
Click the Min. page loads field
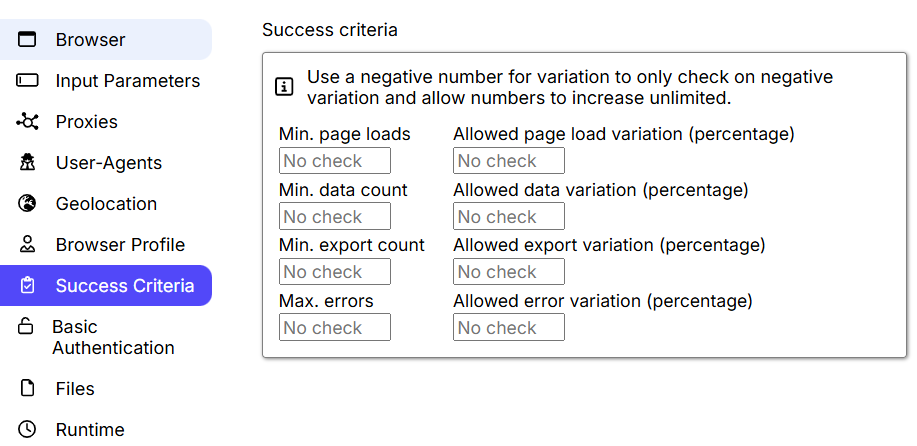(x=335, y=161)
